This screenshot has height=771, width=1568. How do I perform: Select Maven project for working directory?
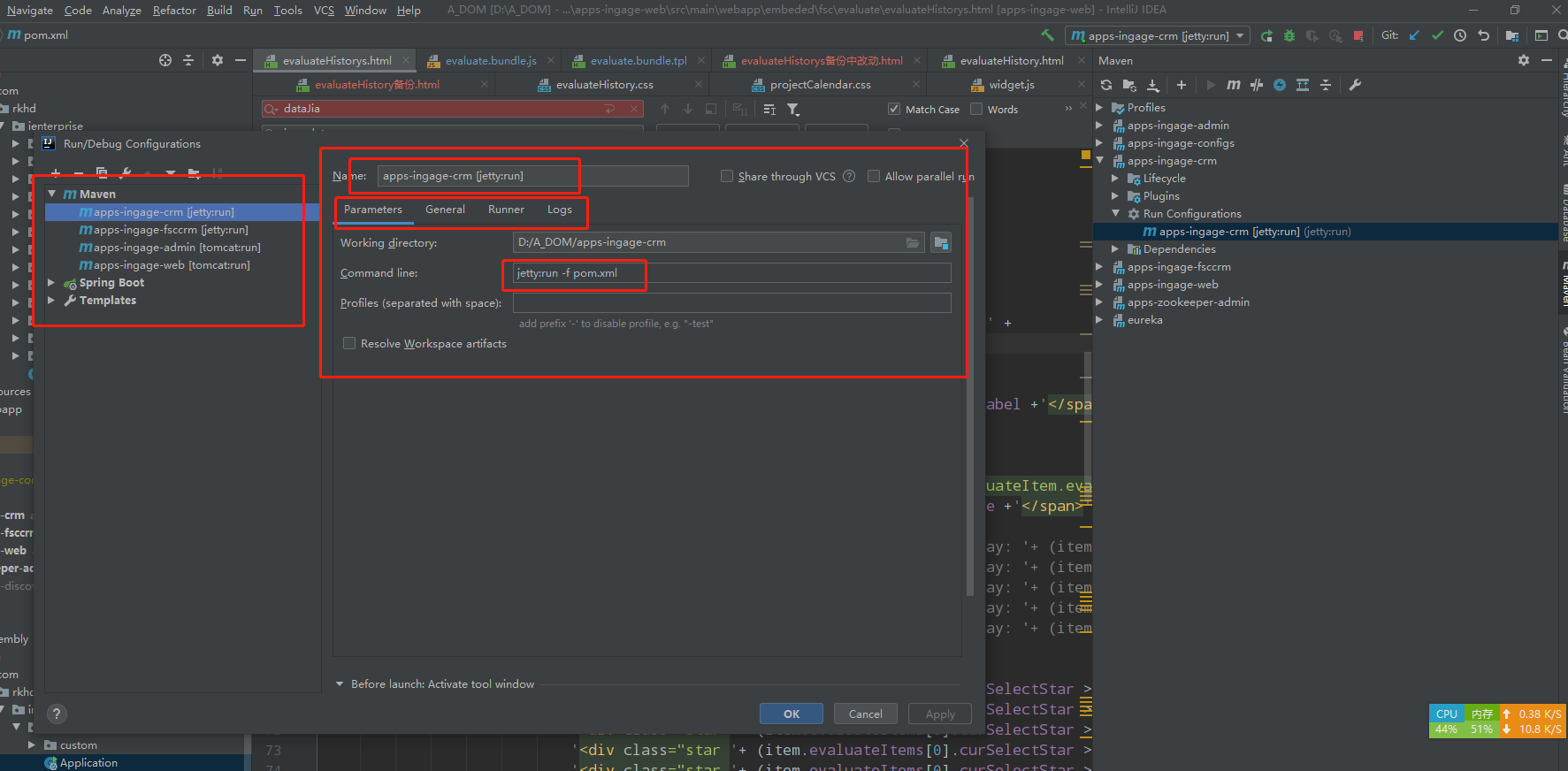[x=941, y=242]
